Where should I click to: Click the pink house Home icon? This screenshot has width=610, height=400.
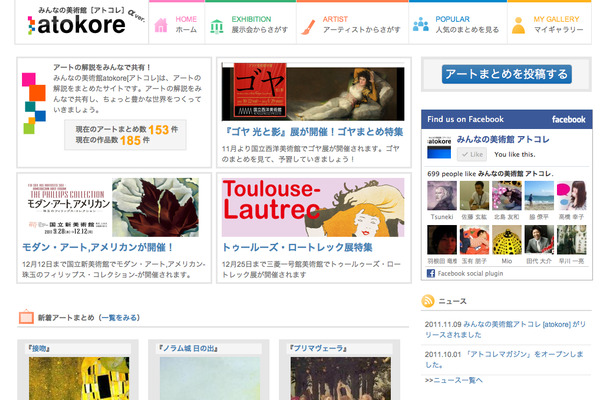pyautogui.click(x=161, y=25)
